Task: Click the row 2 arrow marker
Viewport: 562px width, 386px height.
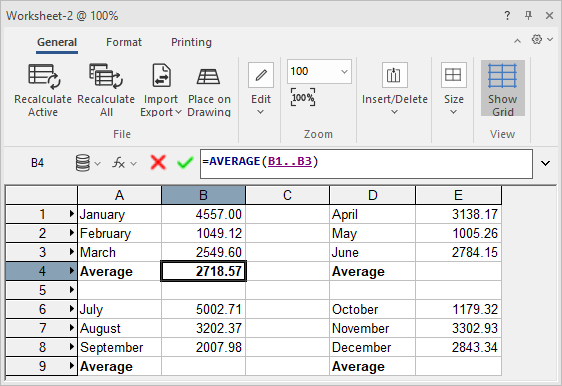Action: (x=72, y=233)
